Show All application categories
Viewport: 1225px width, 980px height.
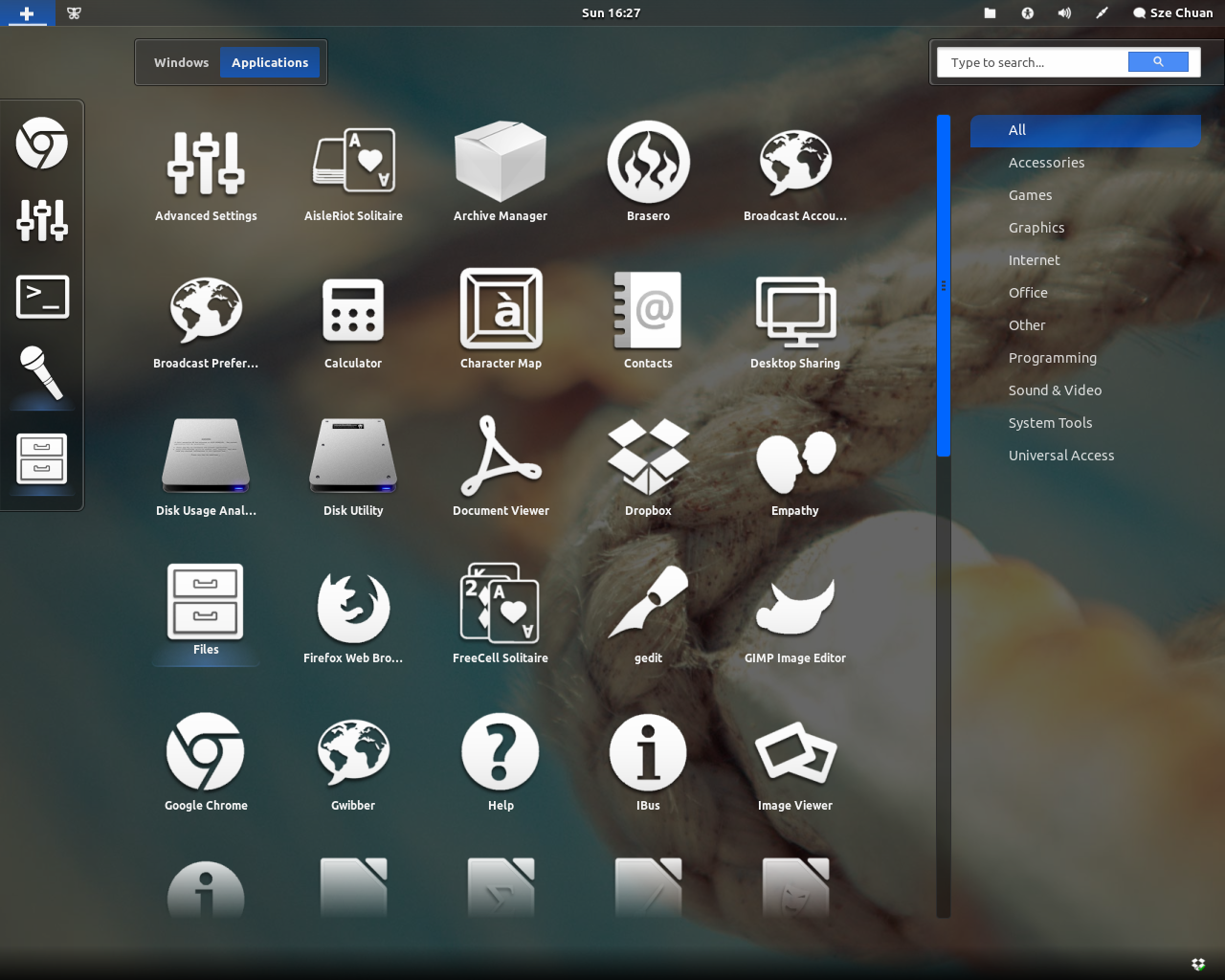[1085, 130]
